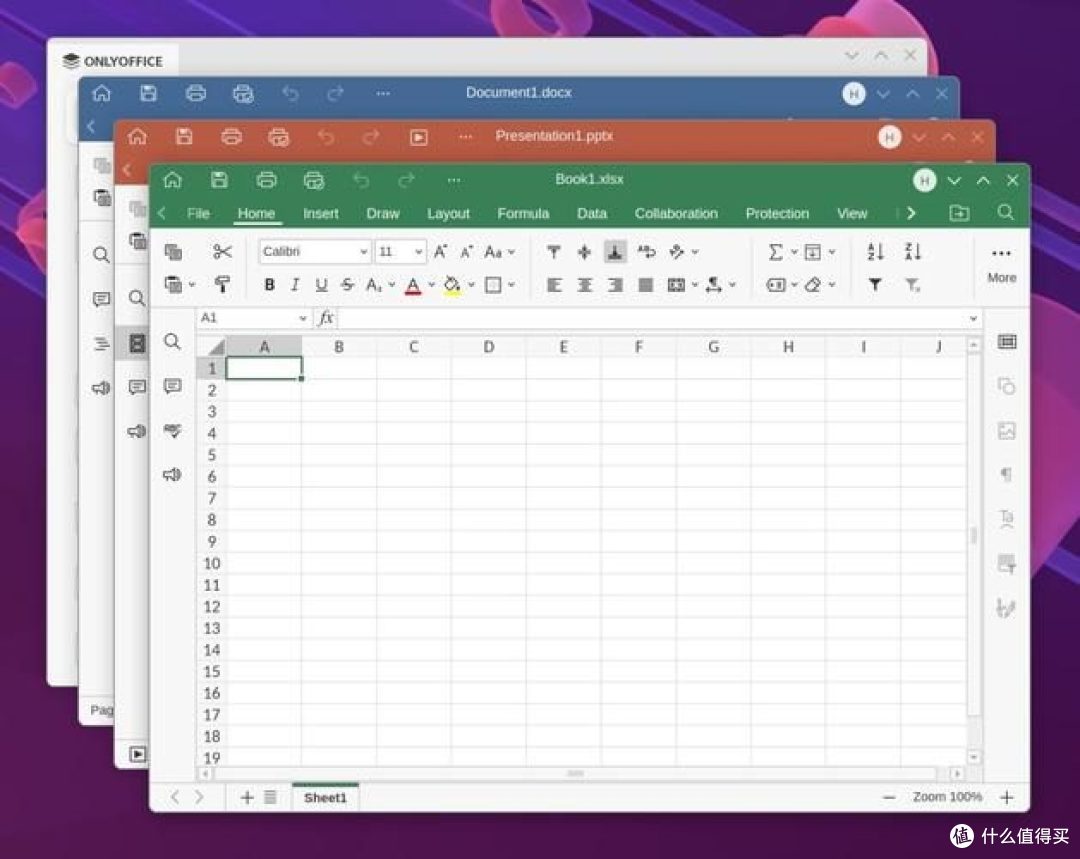The height and width of the screenshot is (859, 1080).
Task: Save the Book1.xlsx workbook
Action: 219,180
